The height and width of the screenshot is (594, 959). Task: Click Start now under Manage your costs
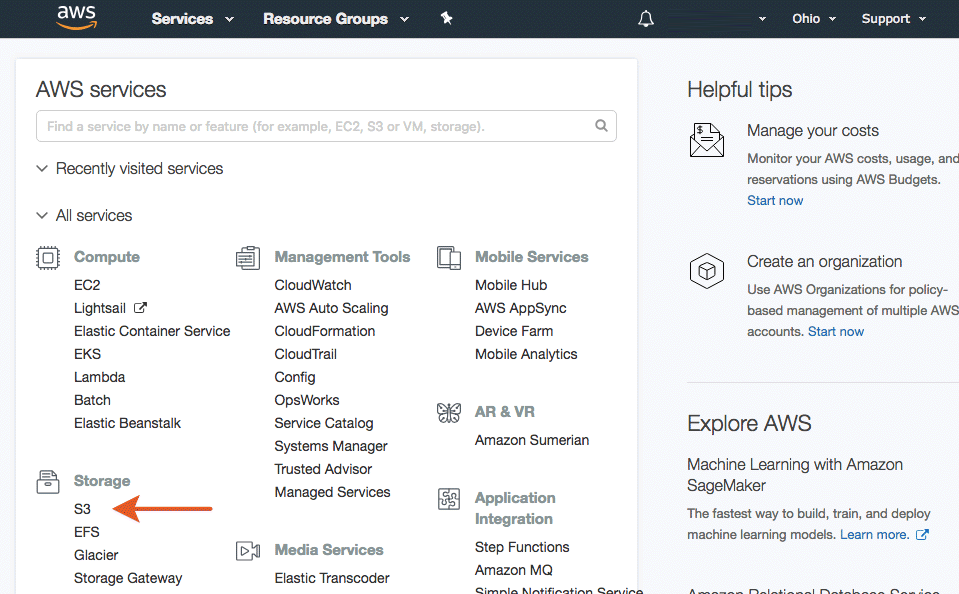[775, 201]
